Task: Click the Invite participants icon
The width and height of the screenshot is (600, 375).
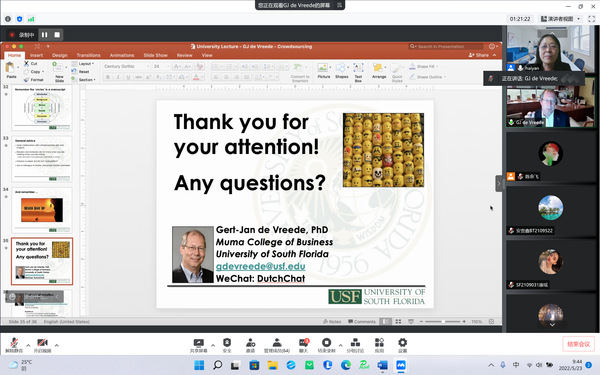Action: [x=251, y=345]
